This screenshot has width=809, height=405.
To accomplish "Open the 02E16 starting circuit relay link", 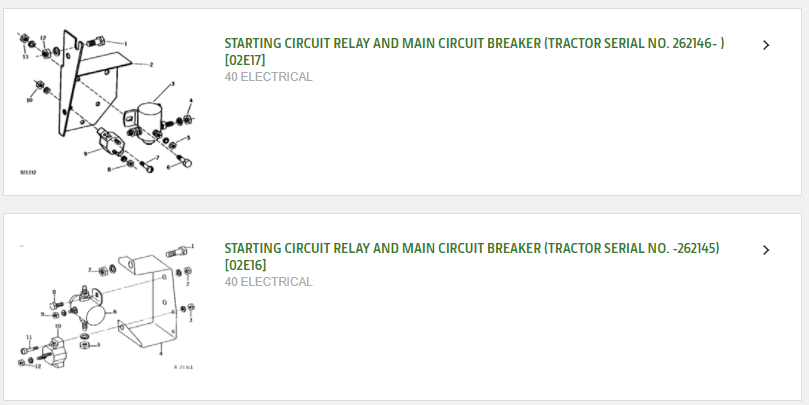I will pos(472,256).
